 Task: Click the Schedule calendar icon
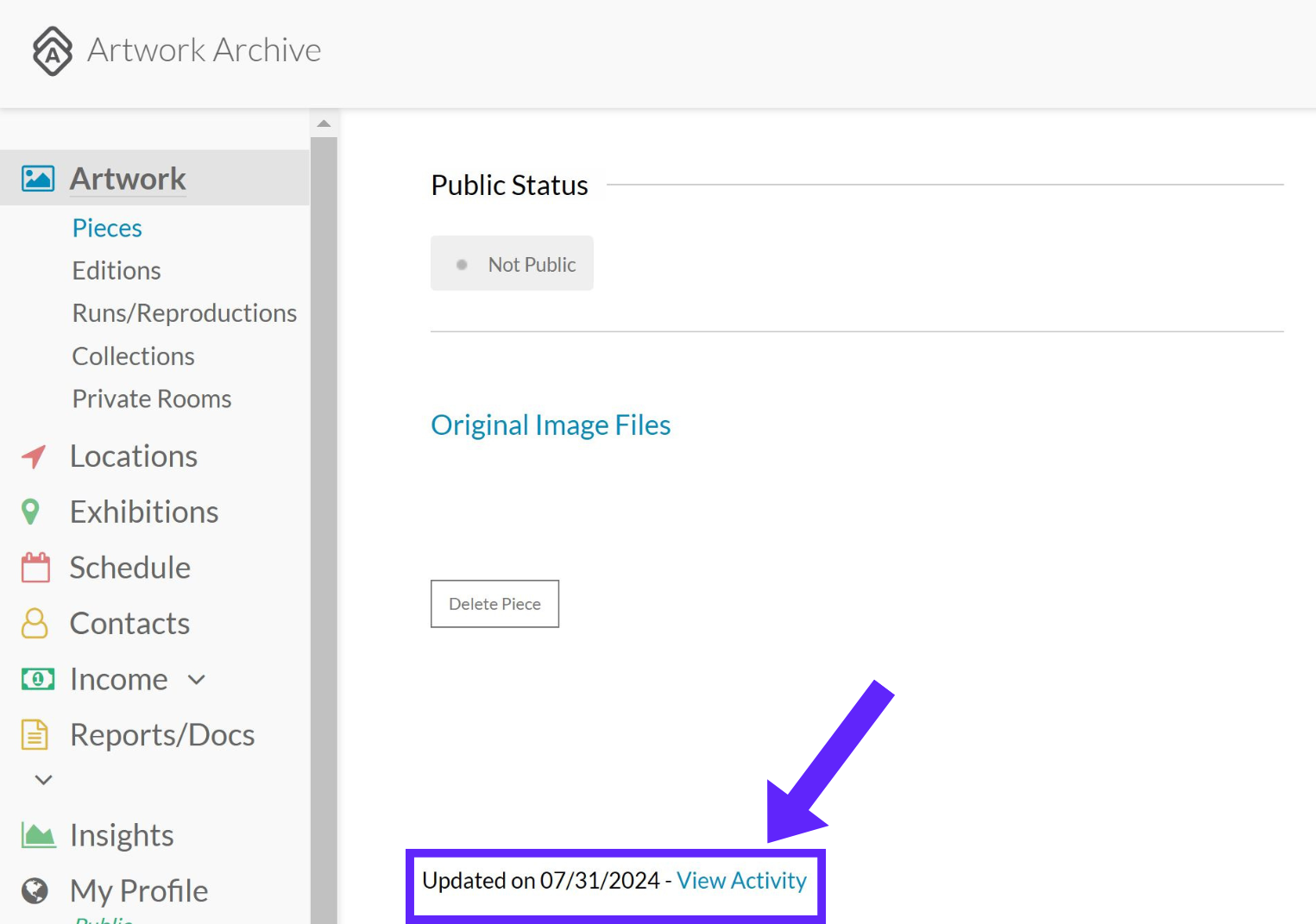[35, 568]
